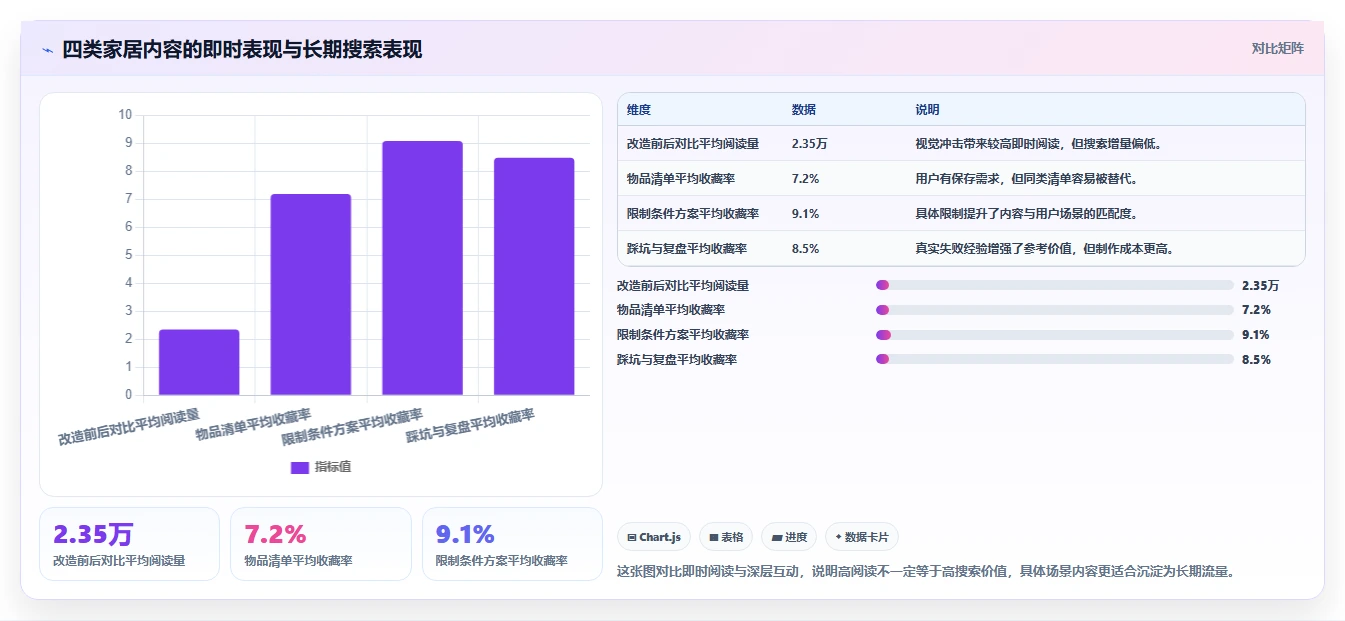Click the 限制条件方案平均收藏率 chart bar

[x=422, y=268]
